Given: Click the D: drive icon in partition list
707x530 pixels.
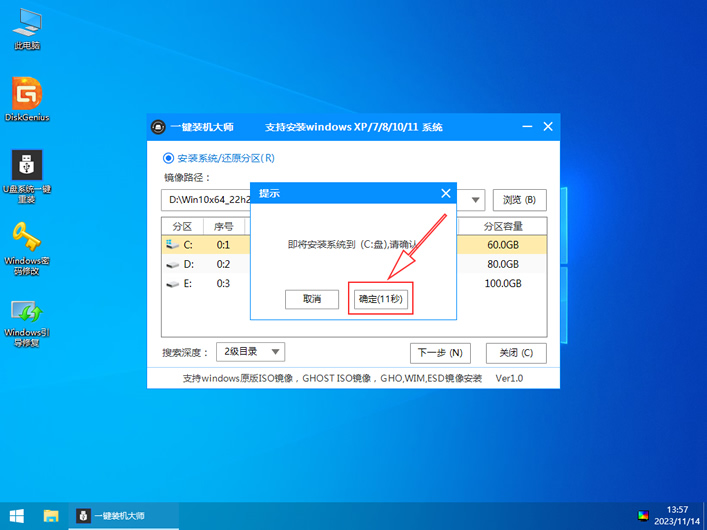Looking at the screenshot, I should (172, 265).
